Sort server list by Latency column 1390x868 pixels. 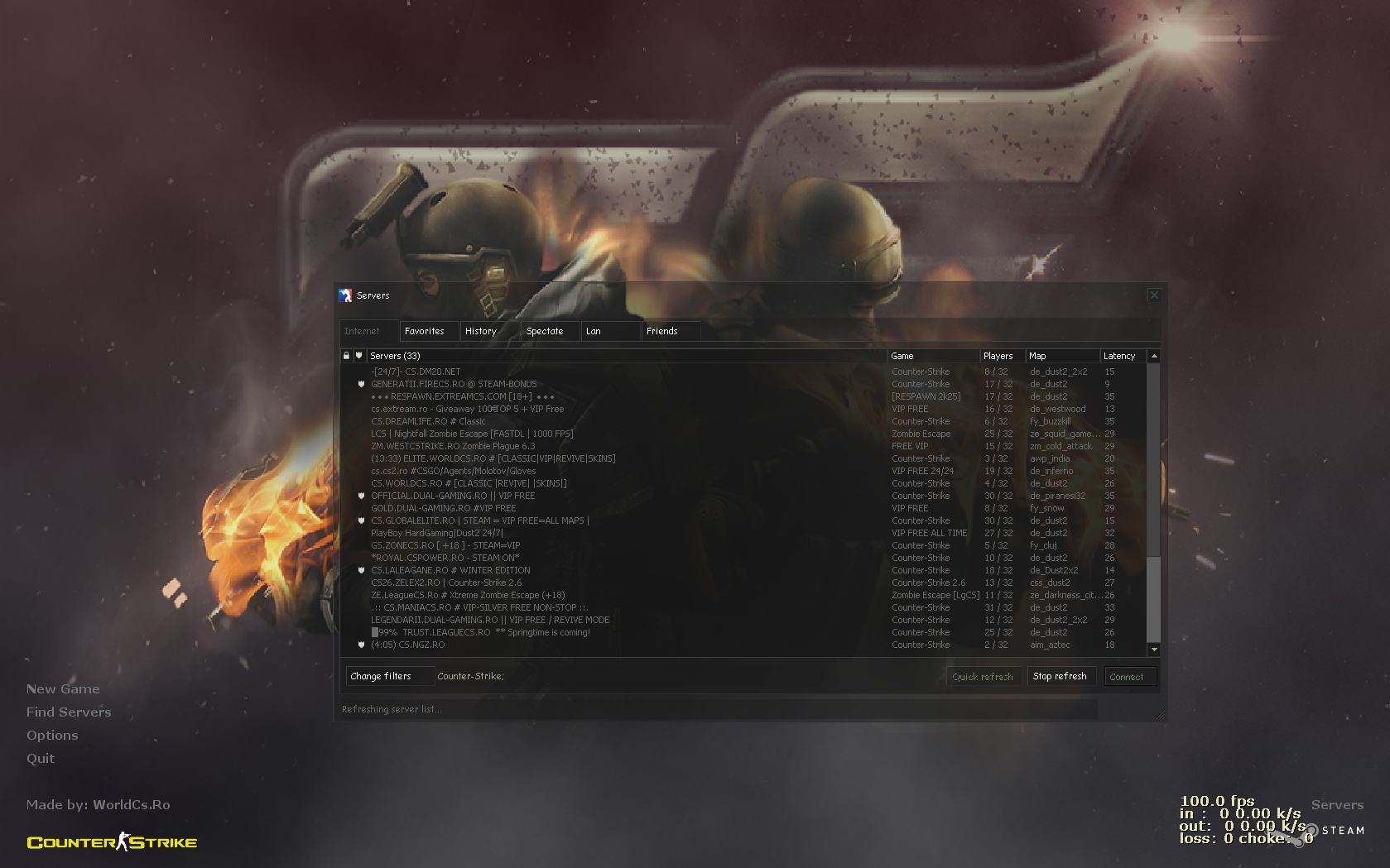point(1119,356)
